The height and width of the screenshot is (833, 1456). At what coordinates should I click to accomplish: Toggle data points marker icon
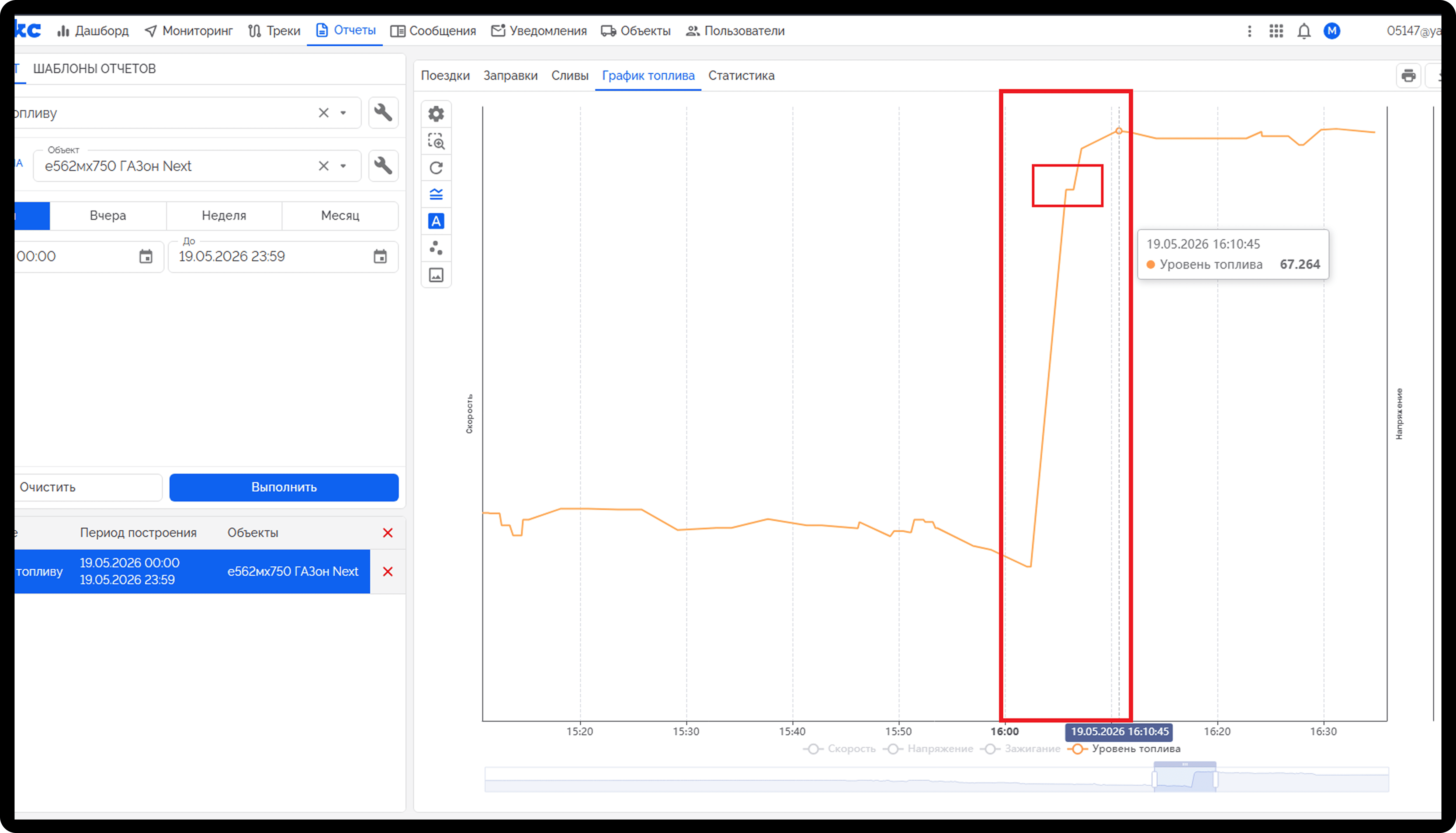point(436,248)
